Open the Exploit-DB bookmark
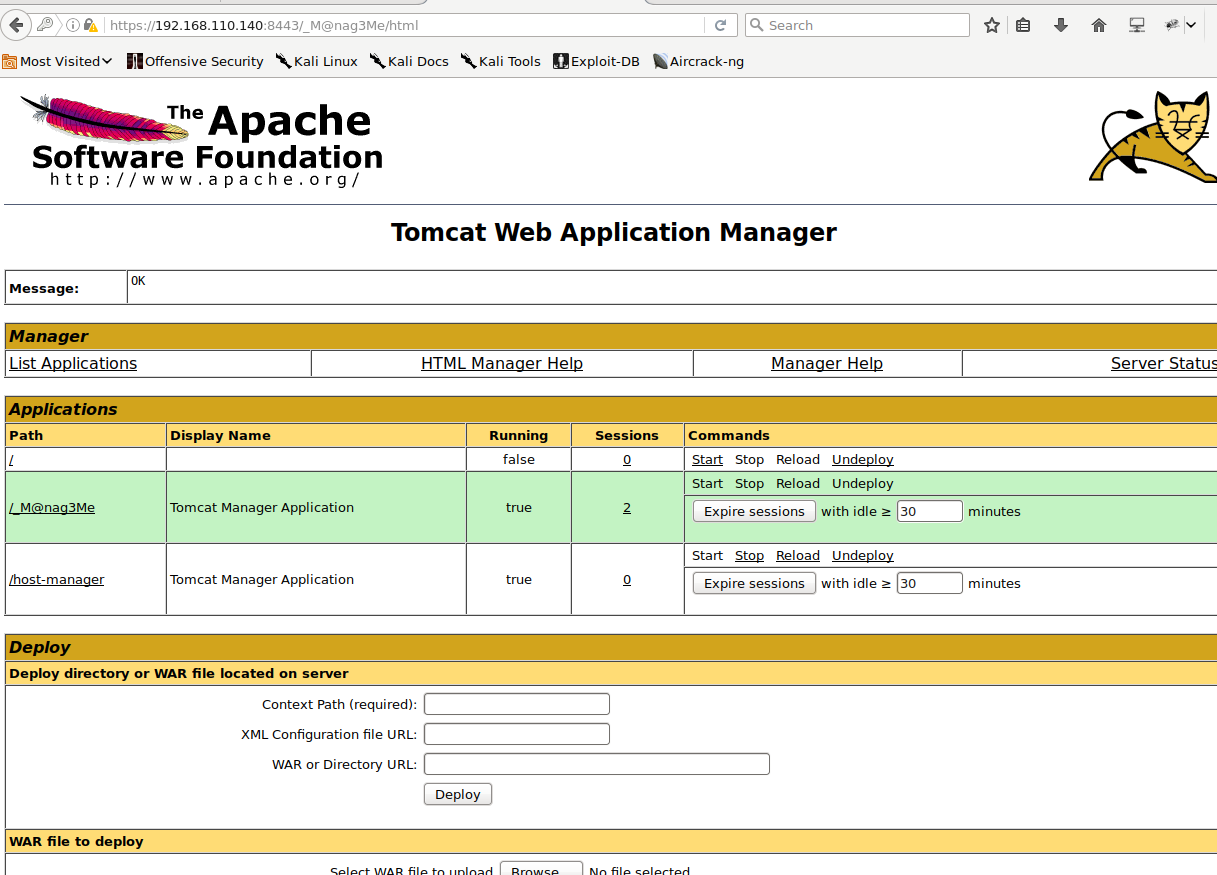Viewport: 1217px width, 875px height. pyautogui.click(x=596, y=61)
